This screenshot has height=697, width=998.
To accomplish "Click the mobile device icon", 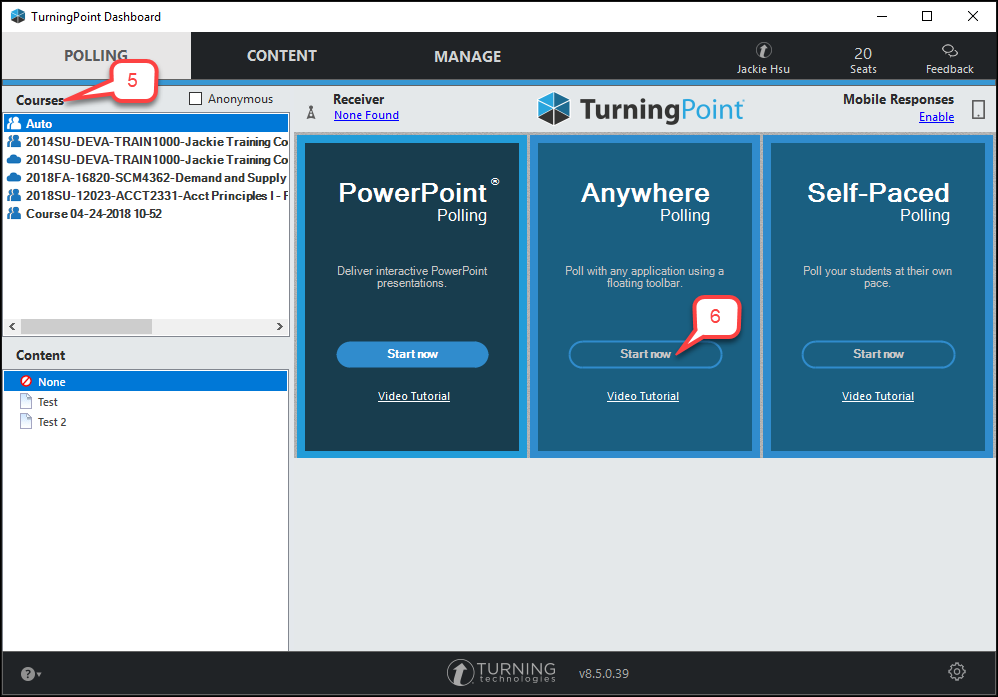I will [x=978, y=109].
